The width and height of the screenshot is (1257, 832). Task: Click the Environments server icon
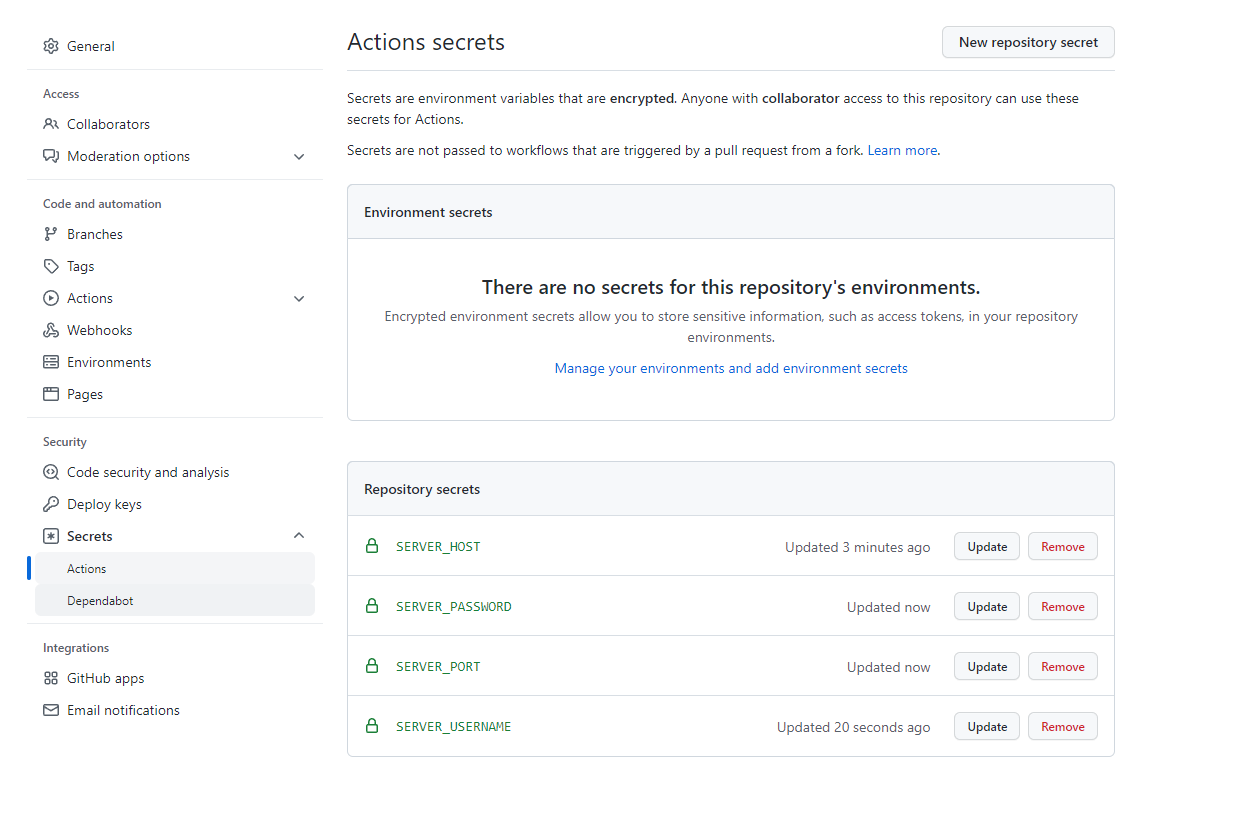pyautogui.click(x=51, y=362)
